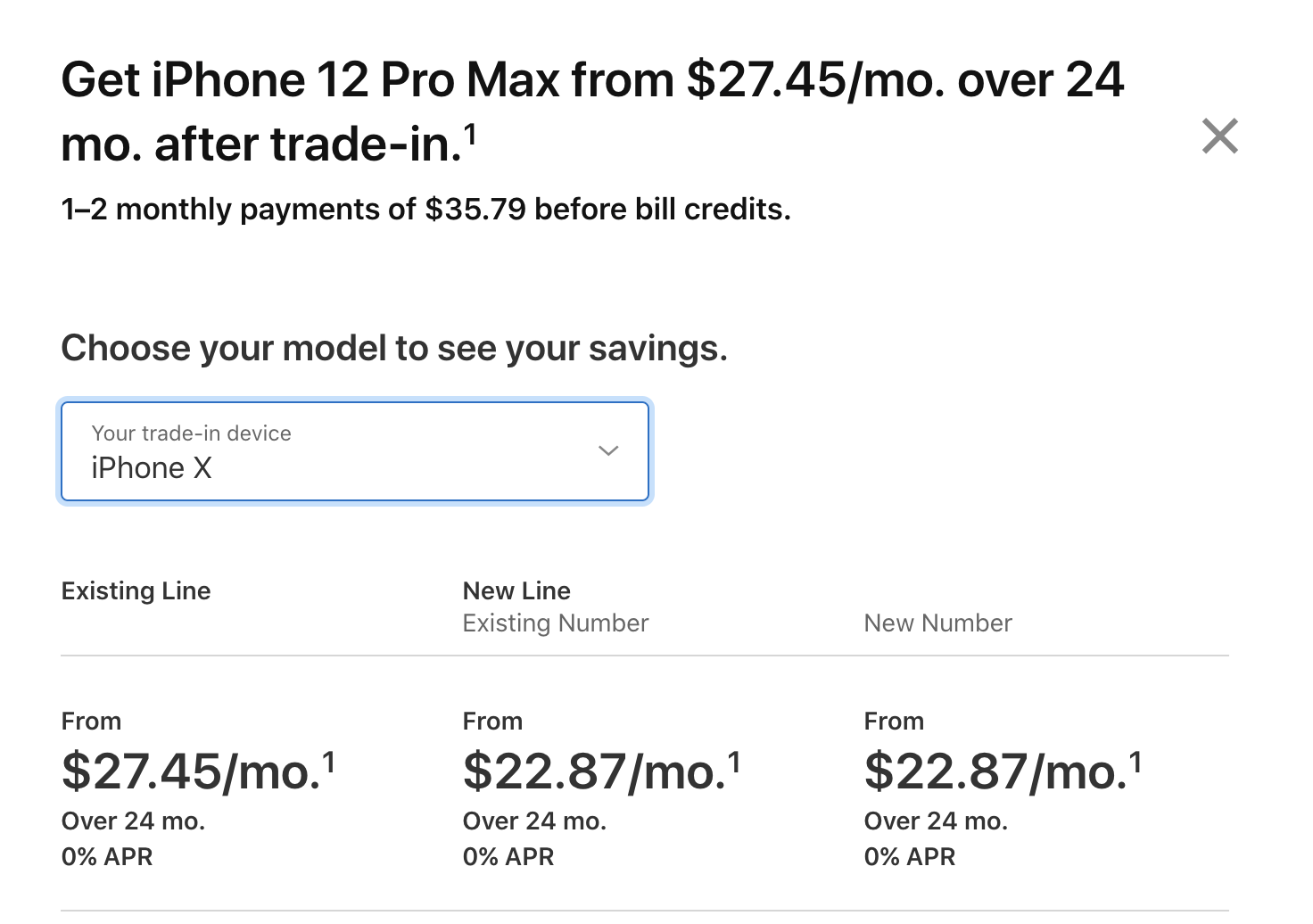Viewport: 1313px width, 924px height.
Task: Close the trade-in offer dialog
Action: click(1219, 136)
